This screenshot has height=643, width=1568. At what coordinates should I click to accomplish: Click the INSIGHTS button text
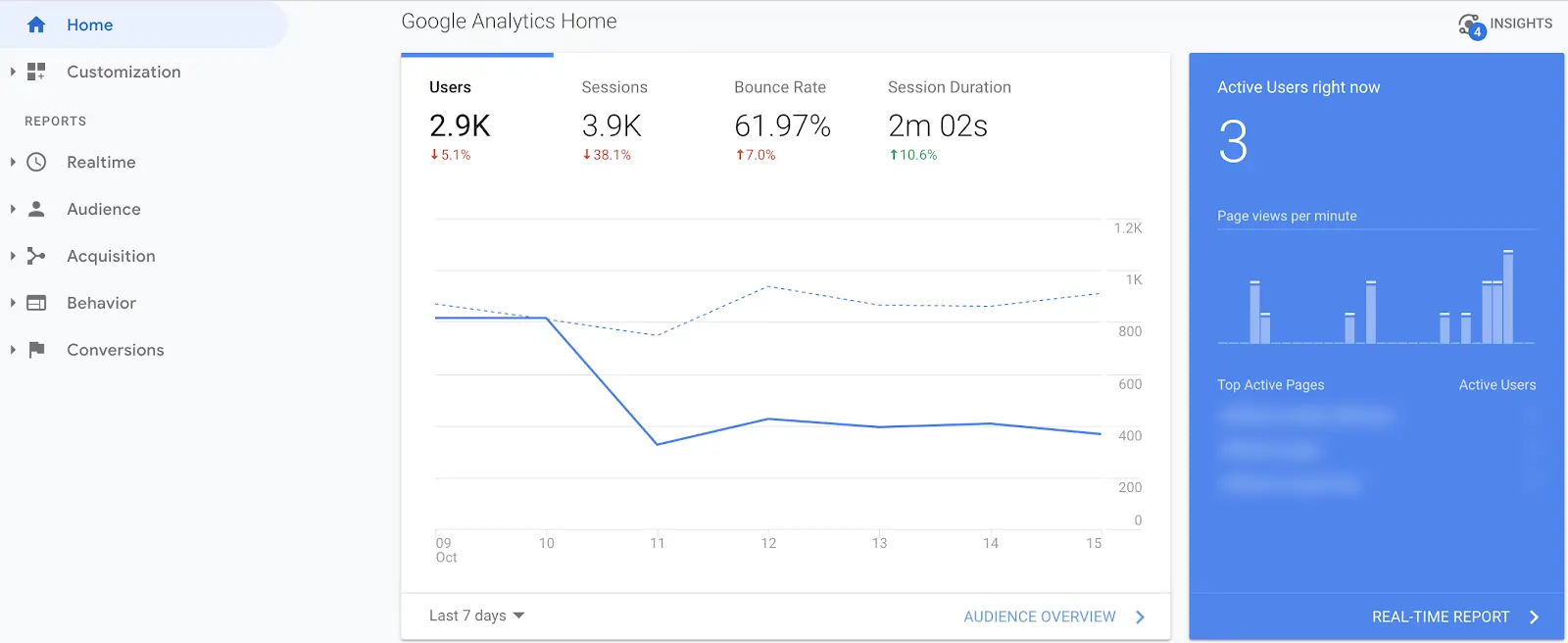click(1521, 24)
